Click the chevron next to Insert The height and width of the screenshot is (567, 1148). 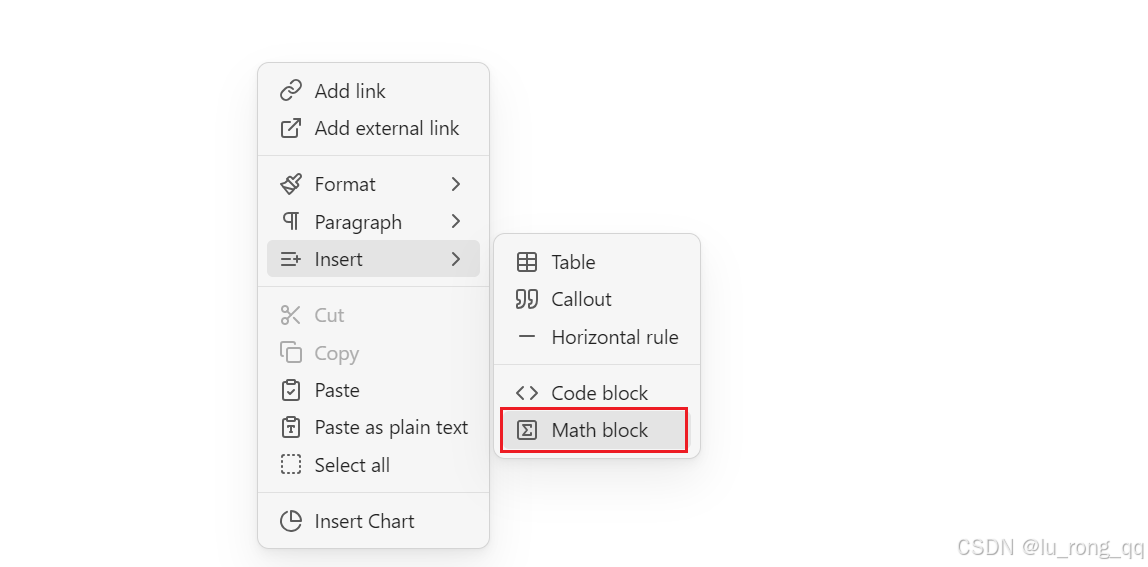coord(455,259)
